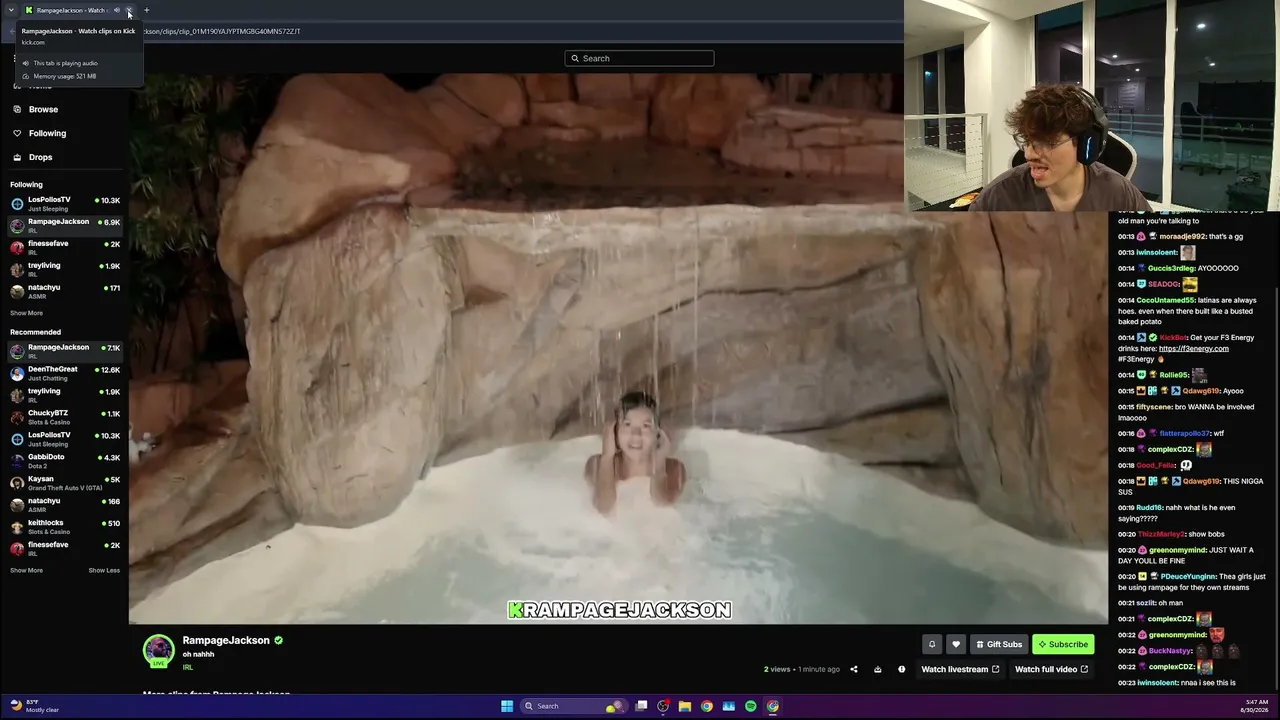Open finessefave channel in Following list

pyautogui.click(x=65, y=247)
